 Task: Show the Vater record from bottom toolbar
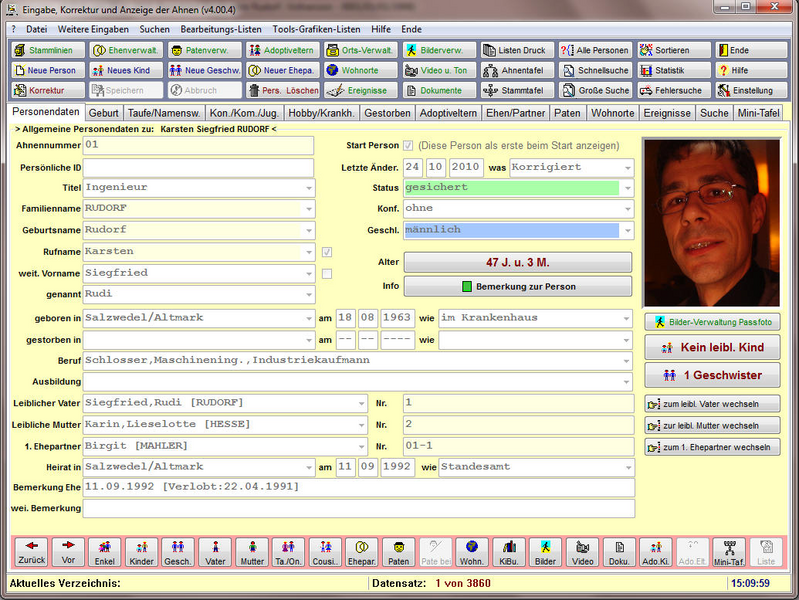point(215,553)
